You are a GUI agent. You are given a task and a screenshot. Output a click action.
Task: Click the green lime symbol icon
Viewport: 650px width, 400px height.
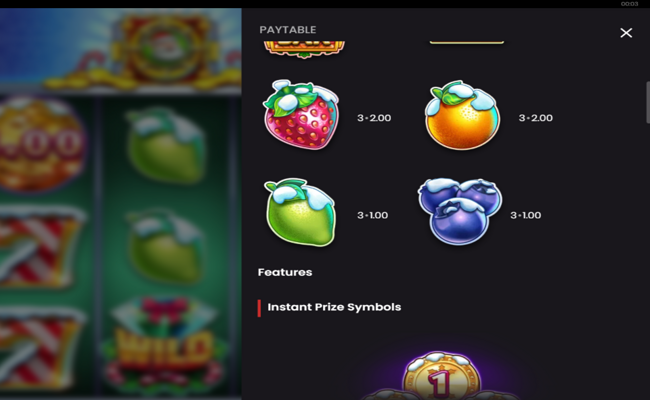[x=300, y=212]
